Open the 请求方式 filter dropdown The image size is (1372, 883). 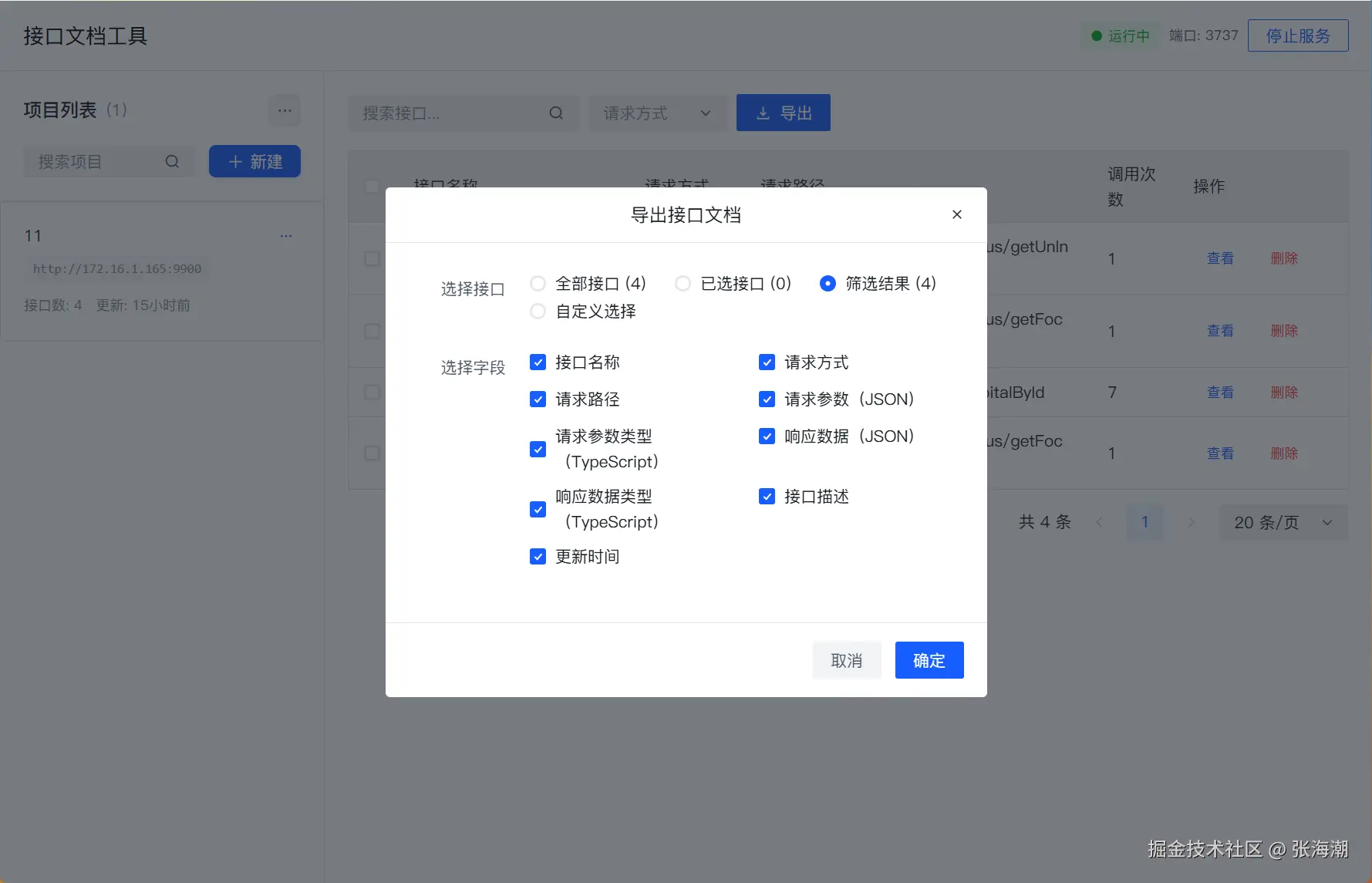658,113
